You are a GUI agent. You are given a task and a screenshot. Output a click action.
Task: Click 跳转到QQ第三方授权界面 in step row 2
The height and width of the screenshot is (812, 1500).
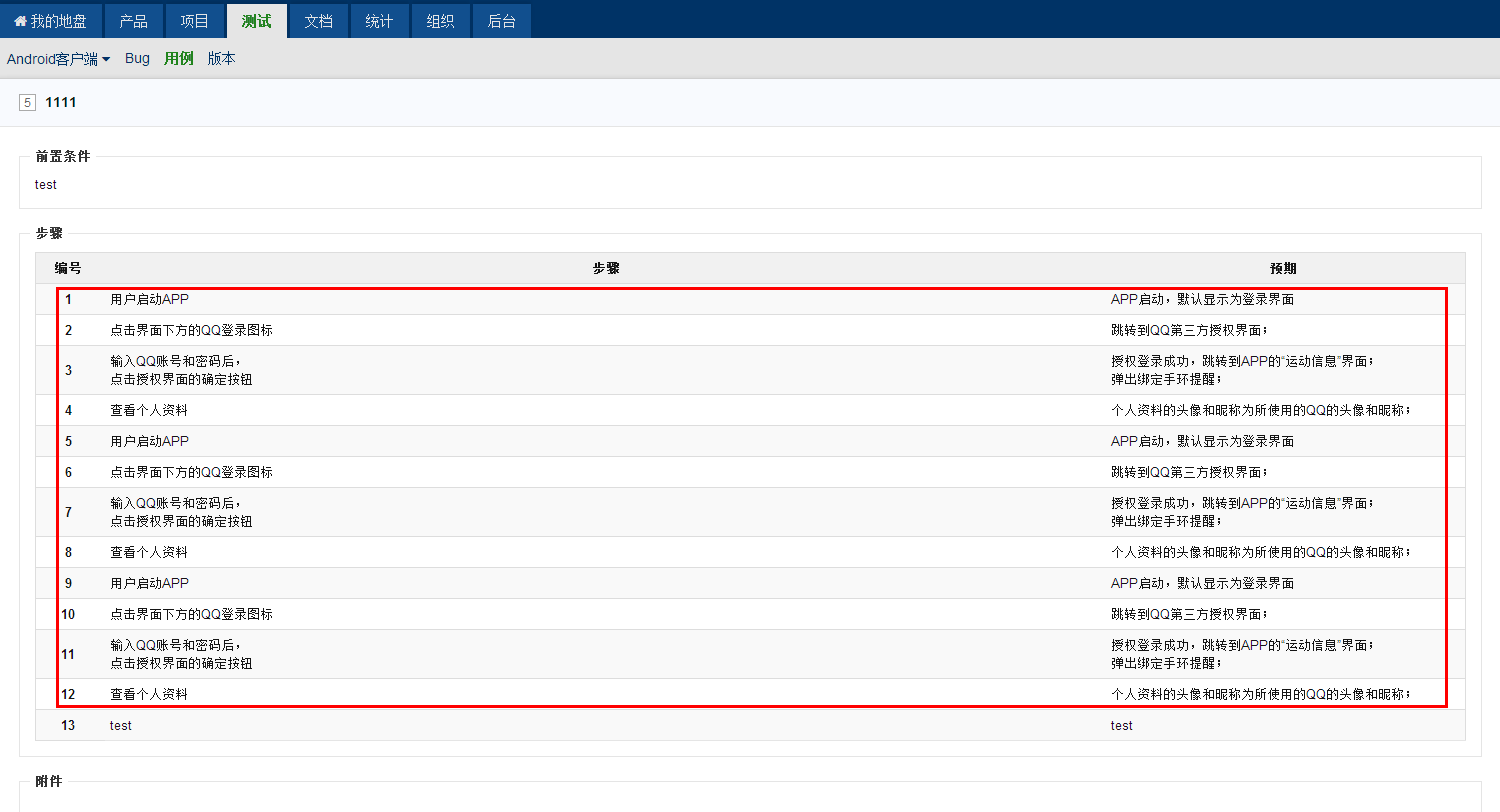(1190, 330)
